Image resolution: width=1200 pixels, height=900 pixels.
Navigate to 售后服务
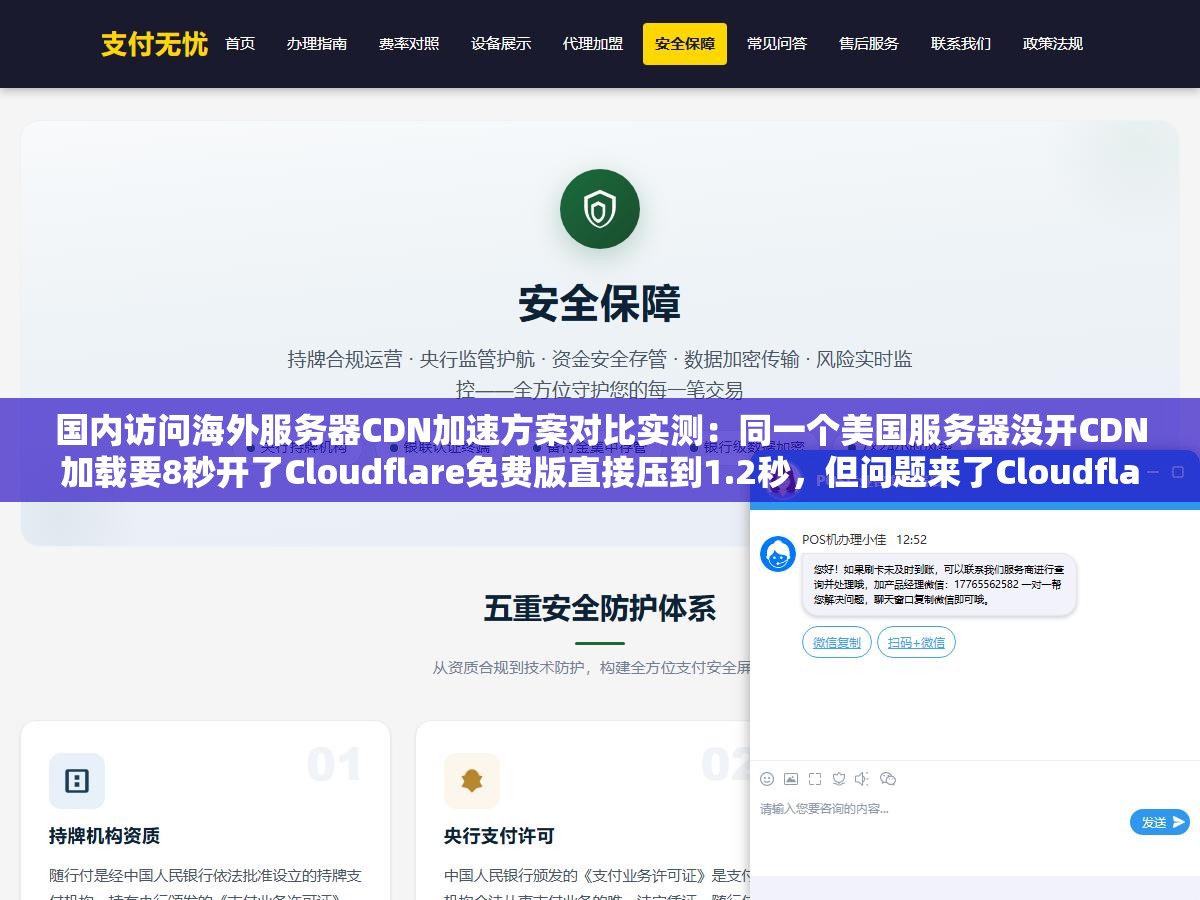[x=869, y=44]
